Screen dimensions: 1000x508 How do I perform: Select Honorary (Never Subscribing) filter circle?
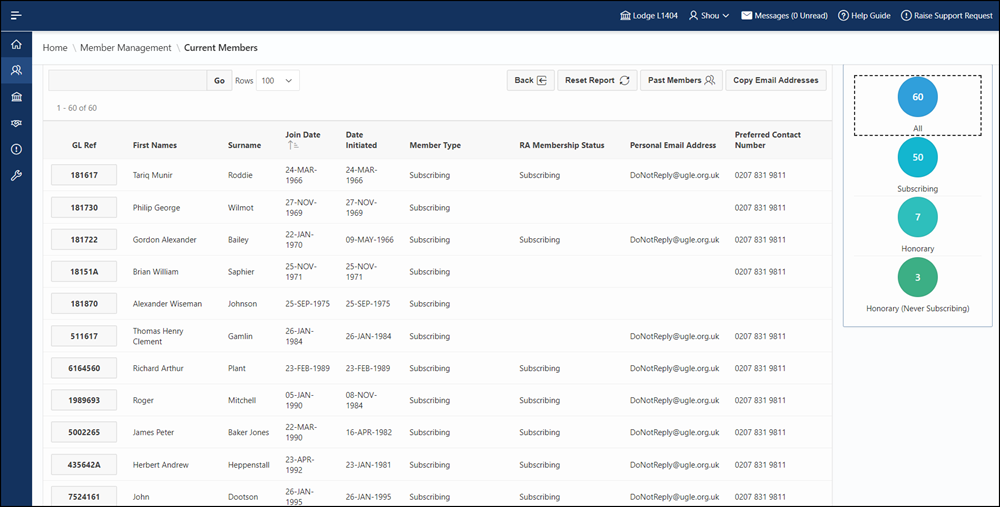[x=917, y=277]
